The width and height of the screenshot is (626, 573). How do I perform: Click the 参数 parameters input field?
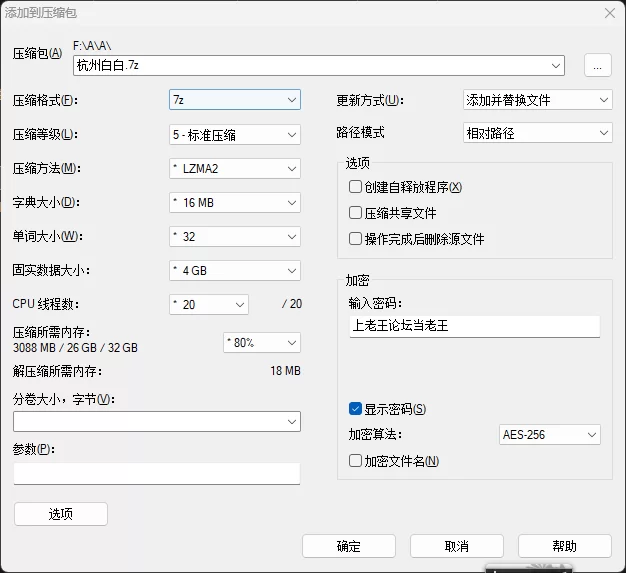point(157,474)
